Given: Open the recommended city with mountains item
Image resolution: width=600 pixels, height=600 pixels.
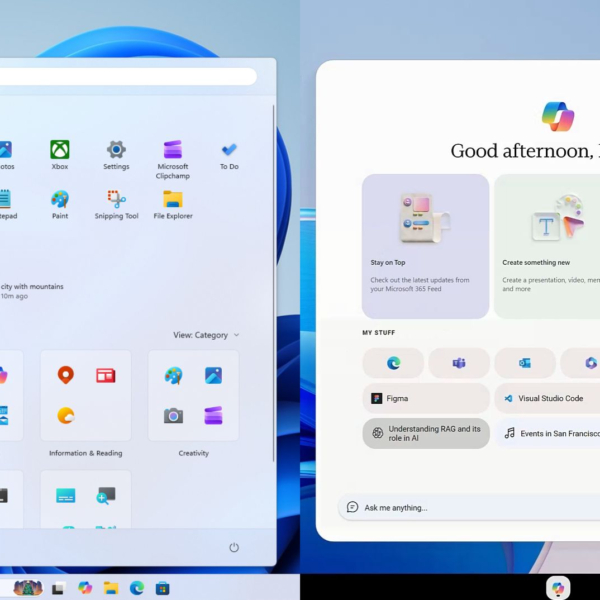Looking at the screenshot, I should pyautogui.click(x=32, y=291).
